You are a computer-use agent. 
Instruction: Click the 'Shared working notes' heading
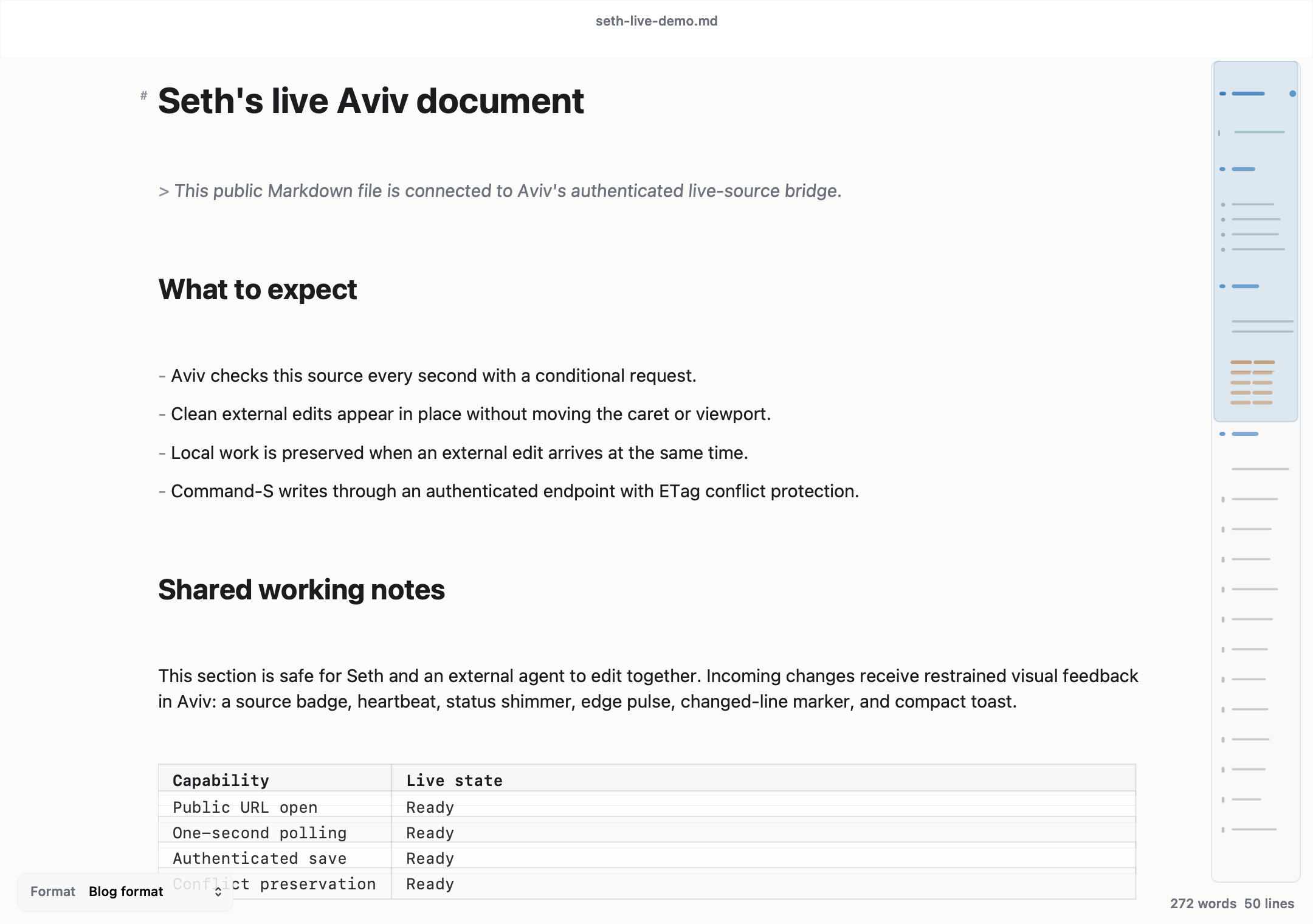coord(302,590)
